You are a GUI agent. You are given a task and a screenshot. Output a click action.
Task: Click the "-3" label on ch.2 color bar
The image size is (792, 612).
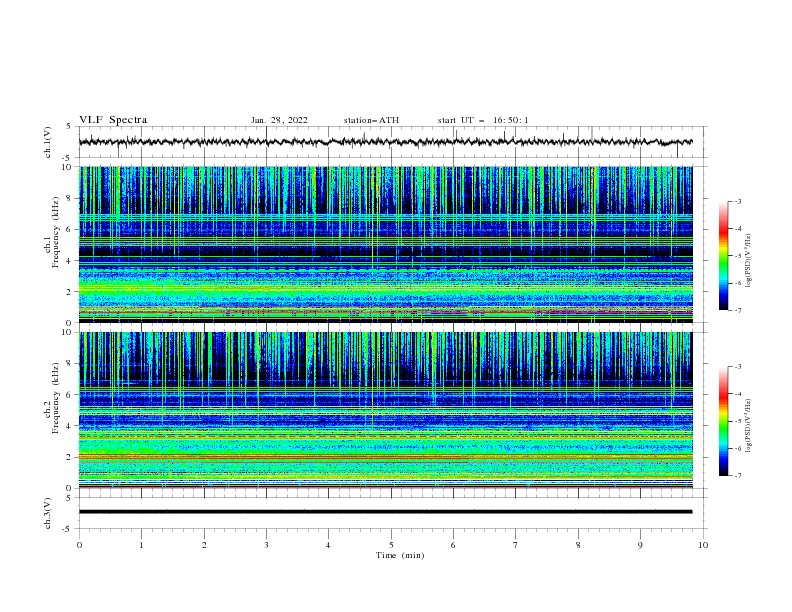point(738,367)
